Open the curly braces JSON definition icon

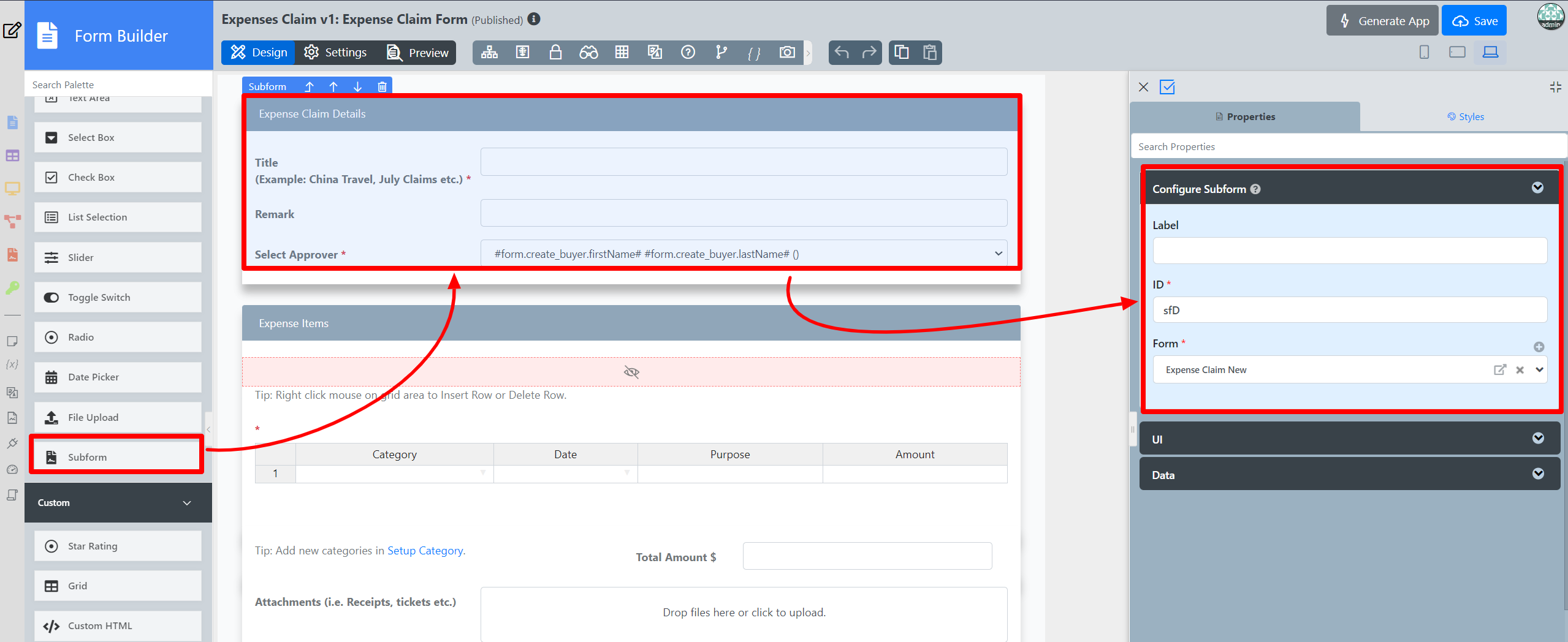tap(754, 53)
